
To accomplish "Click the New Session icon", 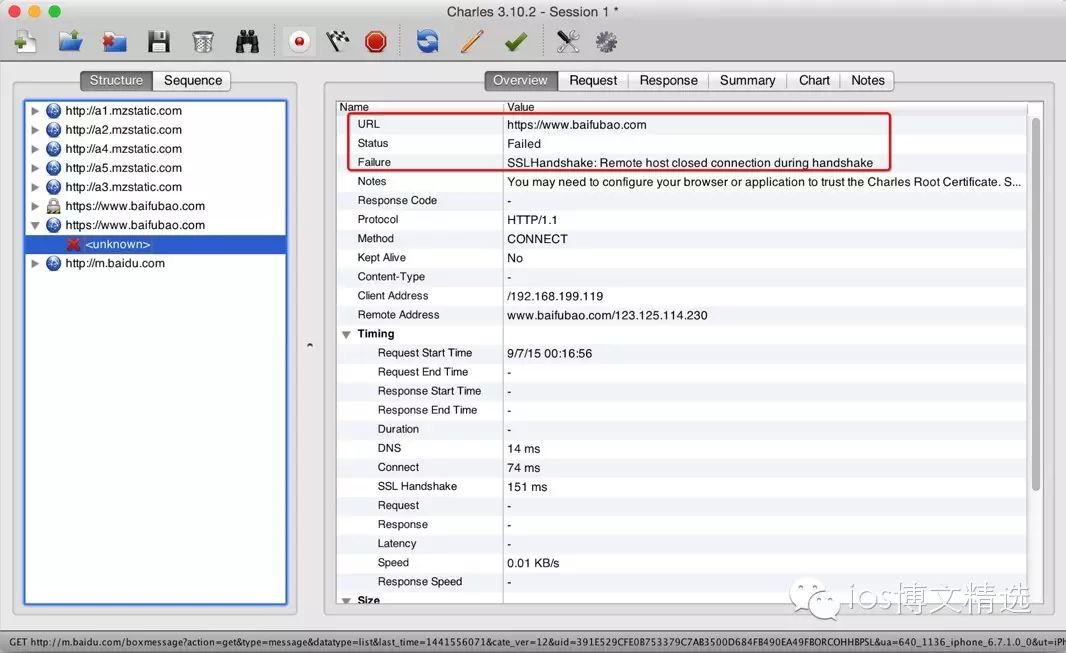I will (25, 41).
